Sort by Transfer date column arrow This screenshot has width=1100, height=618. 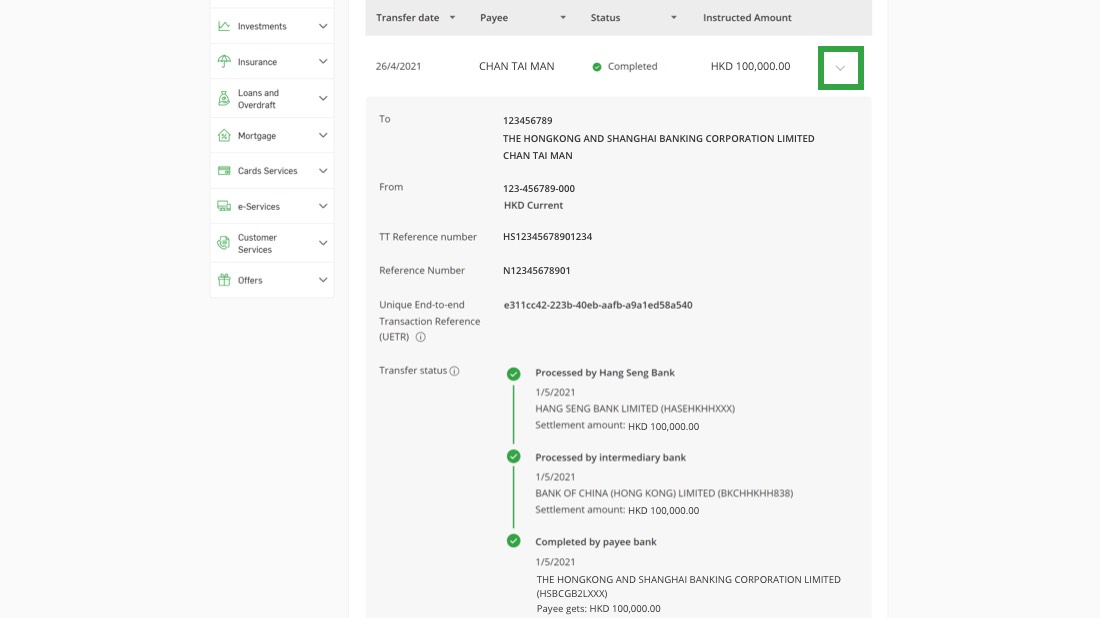pyautogui.click(x=452, y=18)
